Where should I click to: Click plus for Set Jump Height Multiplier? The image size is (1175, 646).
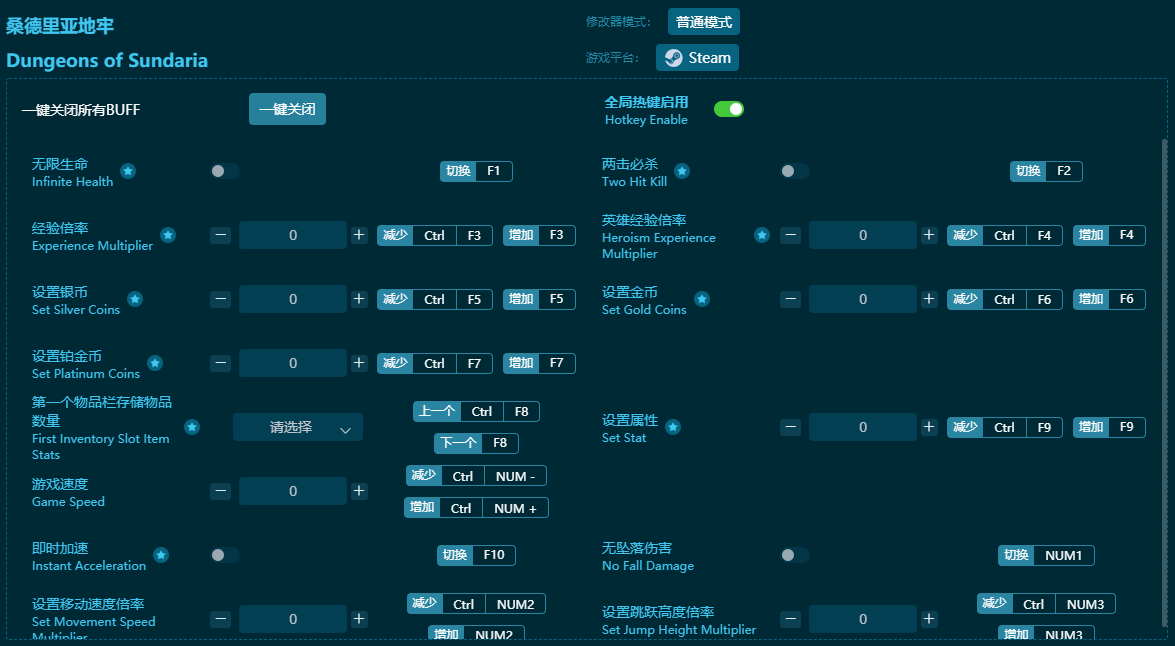point(929,619)
